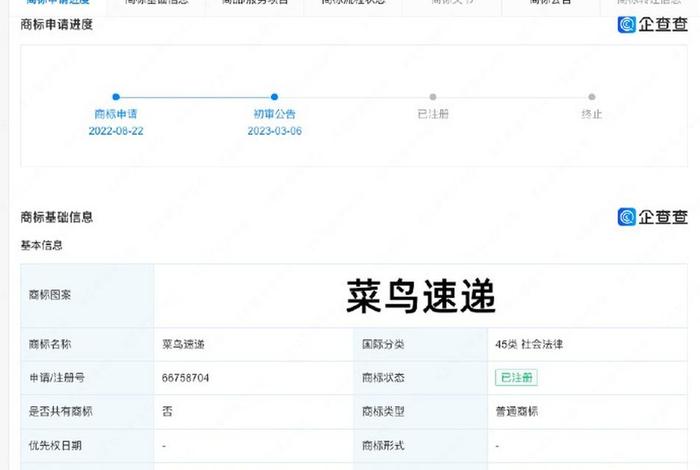Select the 普通商标 value
Viewport: 700px width, 470px height.
coord(517,411)
